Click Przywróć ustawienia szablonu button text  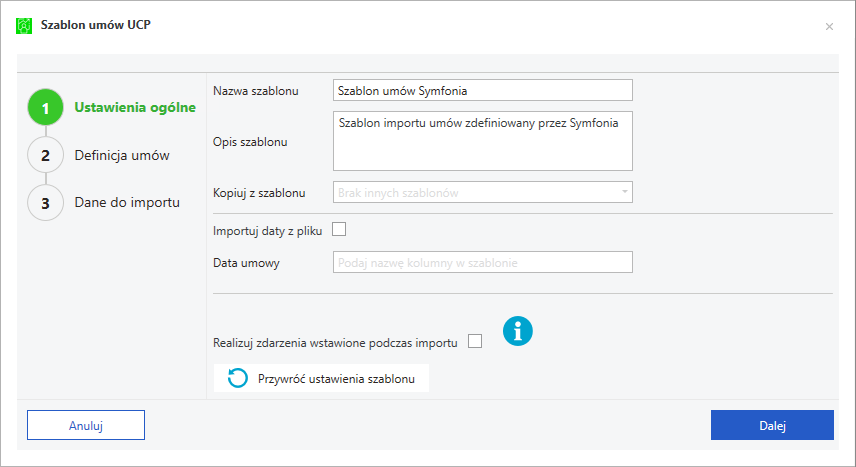tap(336, 379)
